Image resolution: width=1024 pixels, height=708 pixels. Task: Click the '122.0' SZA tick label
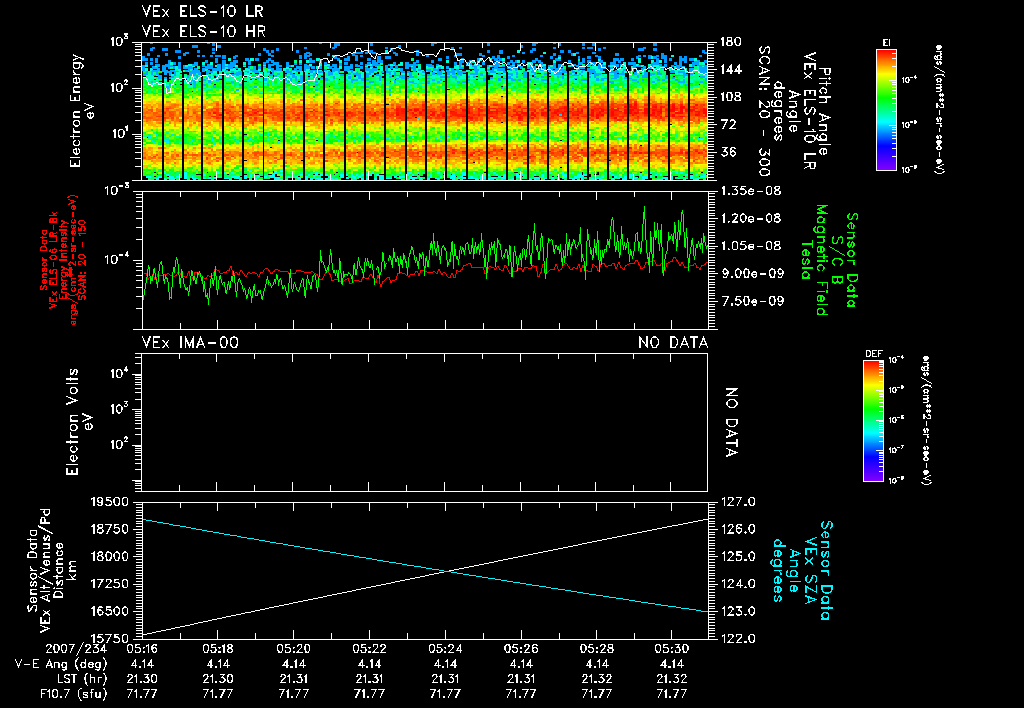[737, 639]
